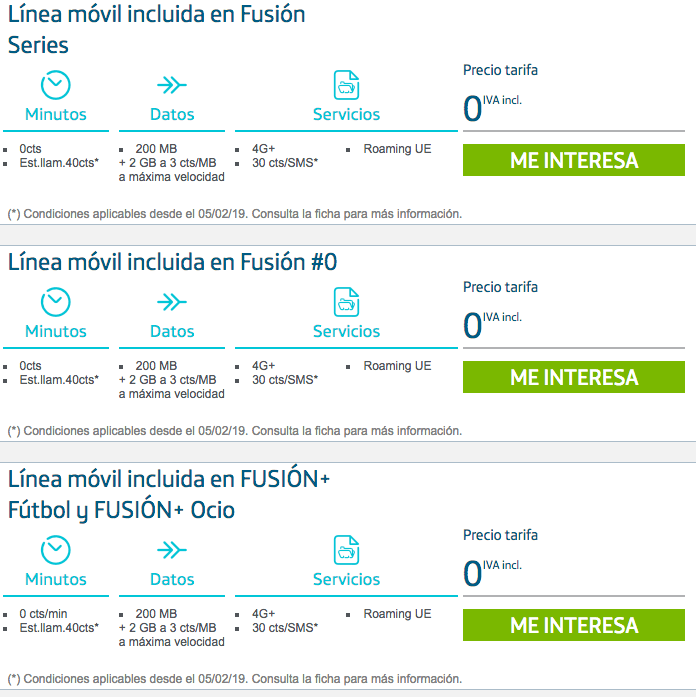Select the Datos label in Fusión #0

tap(172, 331)
